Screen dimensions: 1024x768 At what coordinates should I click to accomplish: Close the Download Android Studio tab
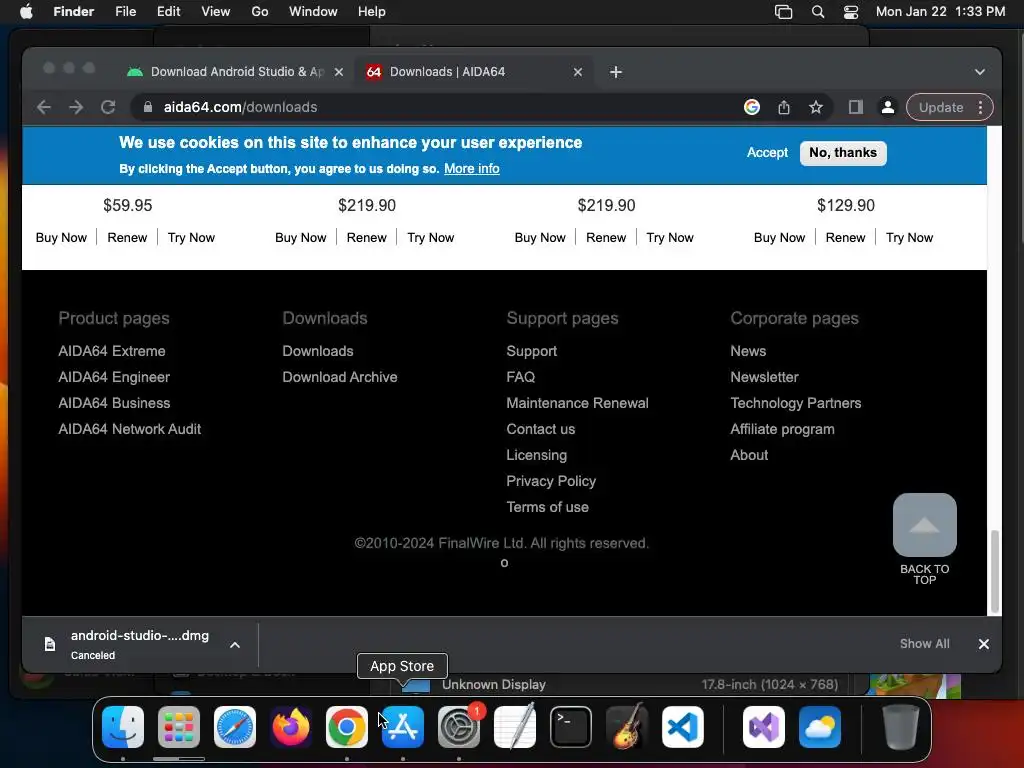click(339, 72)
